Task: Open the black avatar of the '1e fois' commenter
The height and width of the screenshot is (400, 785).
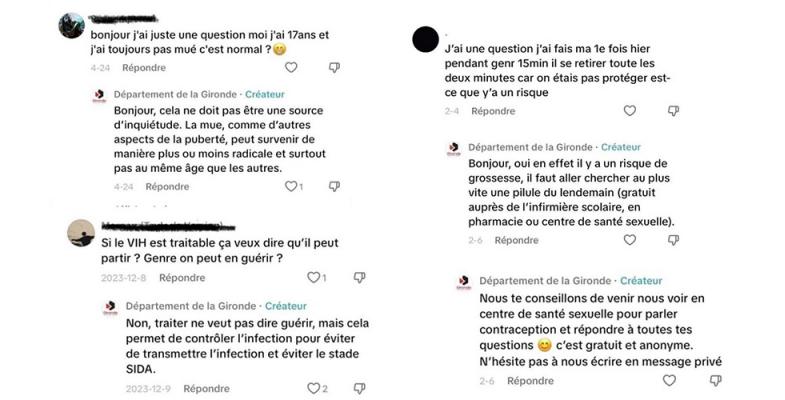Action: [x=425, y=39]
